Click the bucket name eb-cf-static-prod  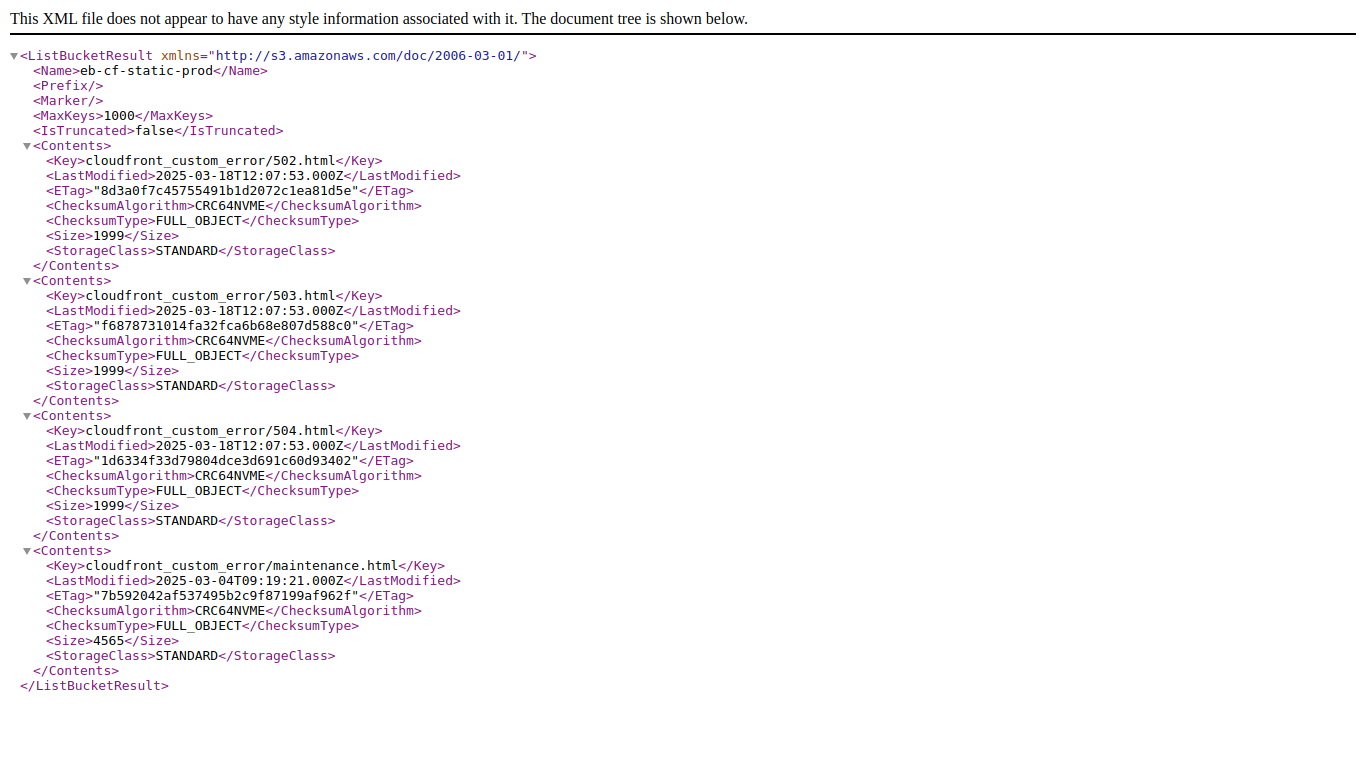click(x=146, y=71)
